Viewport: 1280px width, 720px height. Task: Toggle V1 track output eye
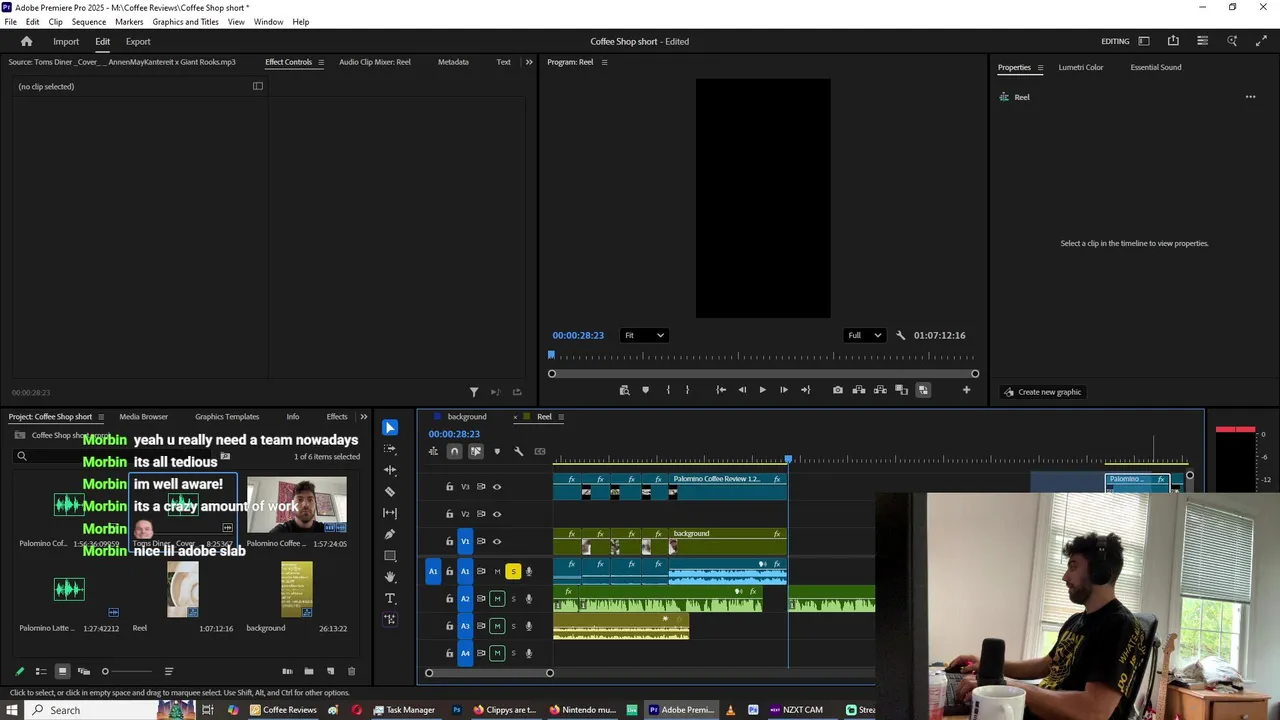click(x=497, y=541)
